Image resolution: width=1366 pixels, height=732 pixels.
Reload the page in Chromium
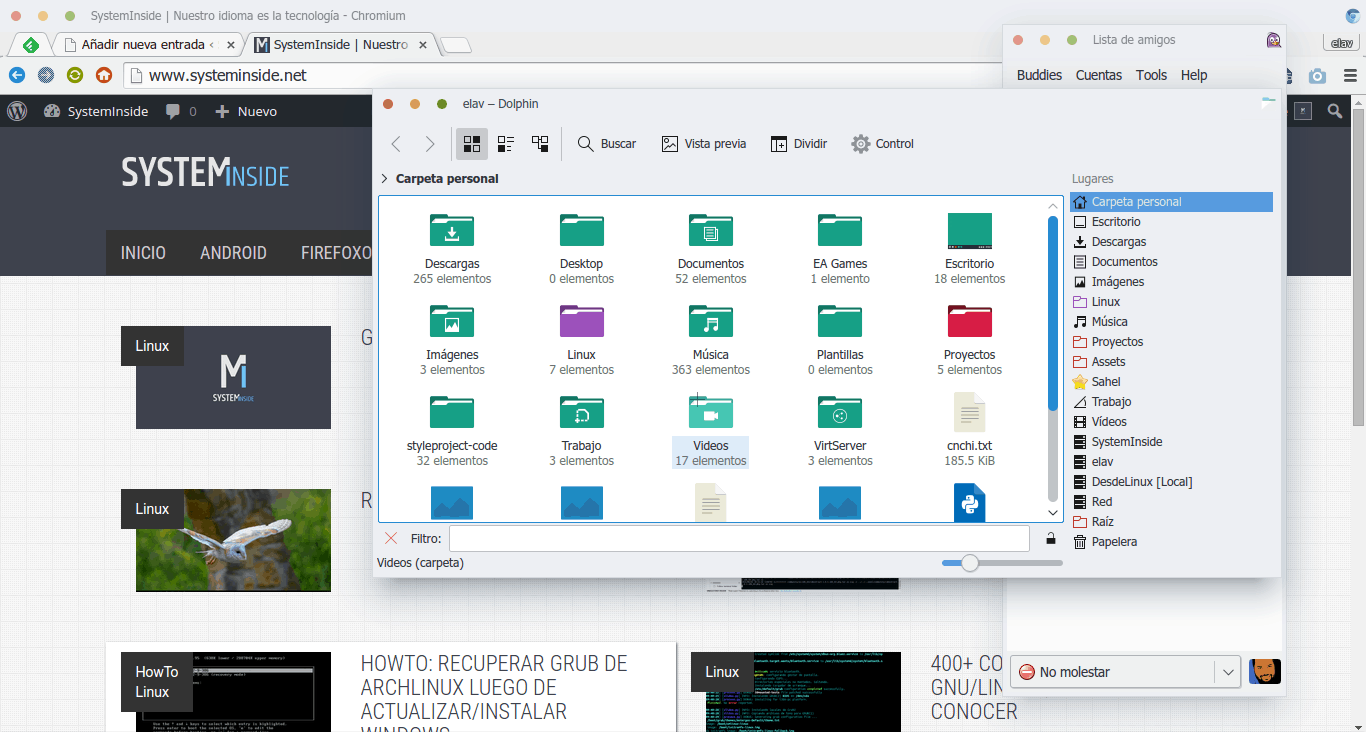pyautogui.click(x=75, y=75)
